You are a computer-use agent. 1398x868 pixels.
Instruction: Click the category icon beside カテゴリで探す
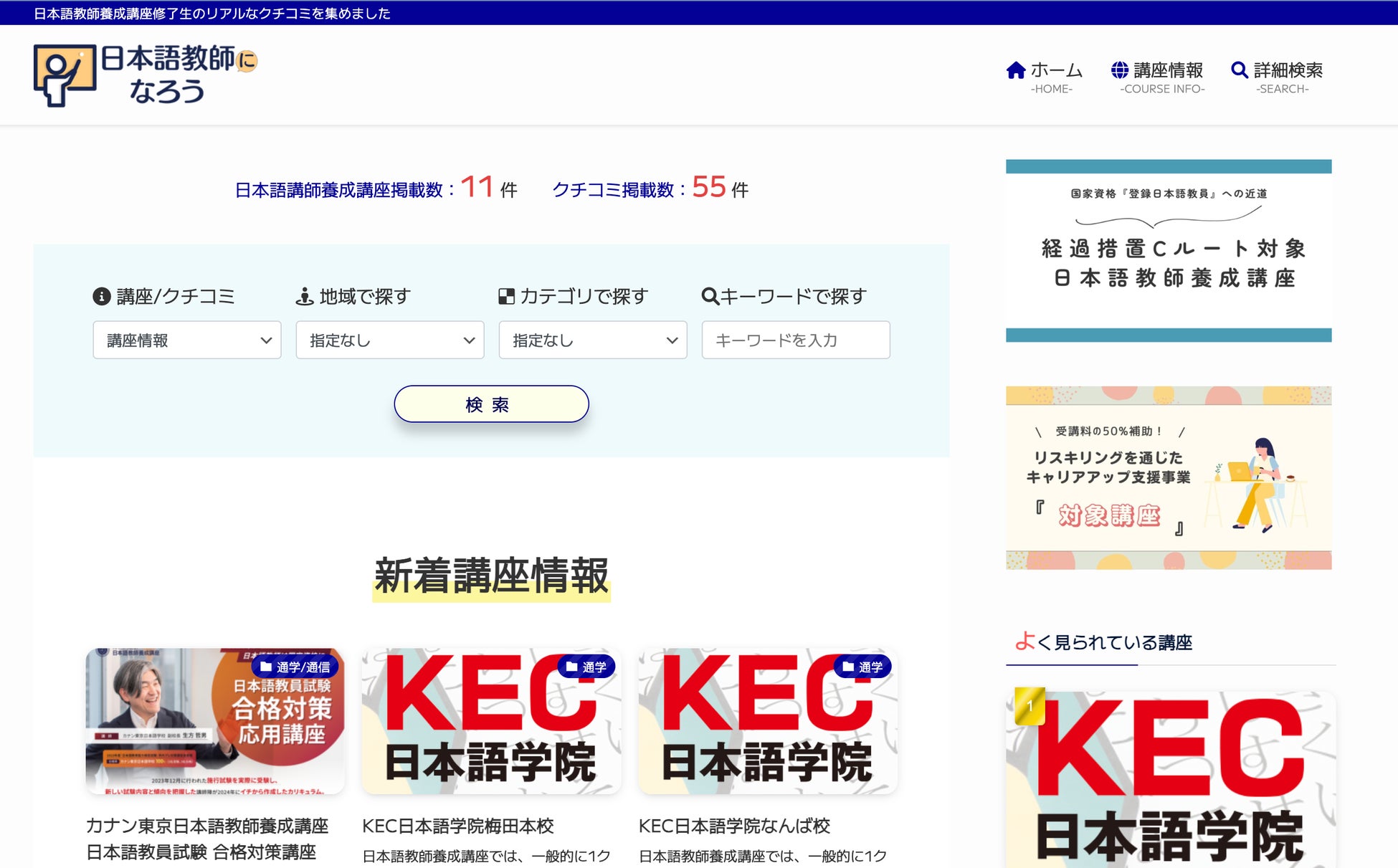pos(506,296)
